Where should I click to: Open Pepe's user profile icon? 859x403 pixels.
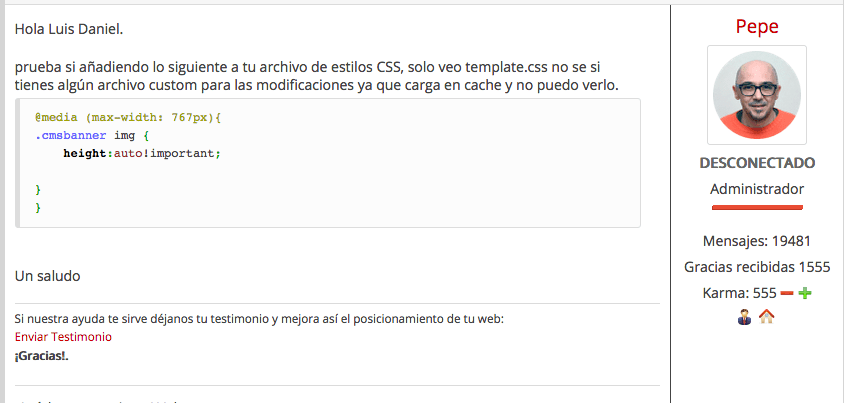coord(744,316)
